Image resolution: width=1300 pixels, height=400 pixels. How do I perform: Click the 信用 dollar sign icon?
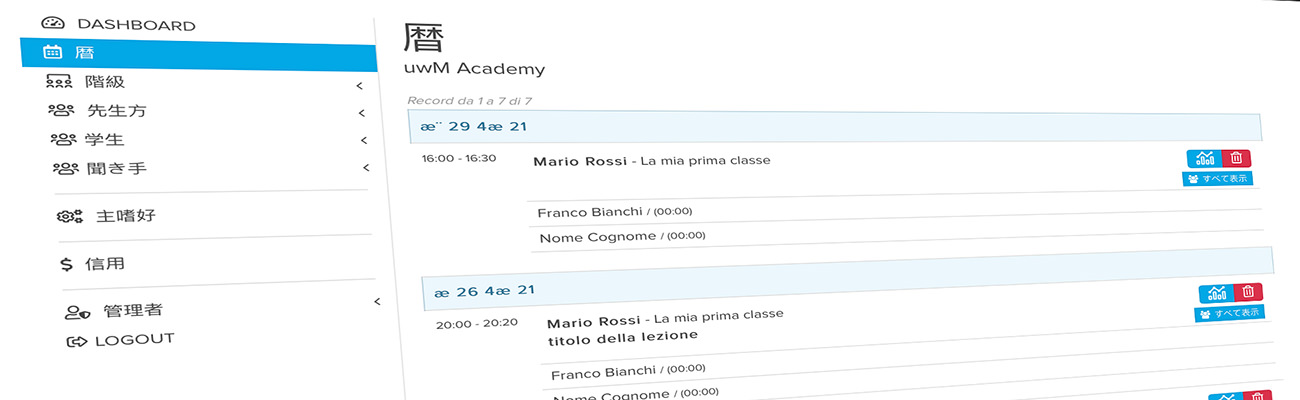pos(67,265)
